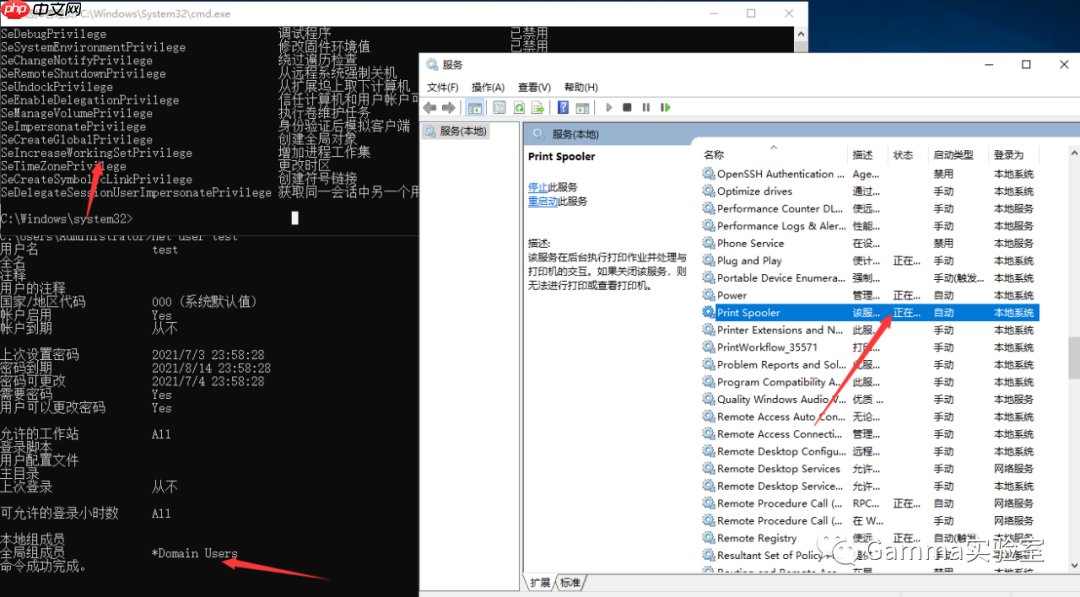Open the 操作(A) menu
The width and height of the screenshot is (1080, 597).
[x=487, y=87]
